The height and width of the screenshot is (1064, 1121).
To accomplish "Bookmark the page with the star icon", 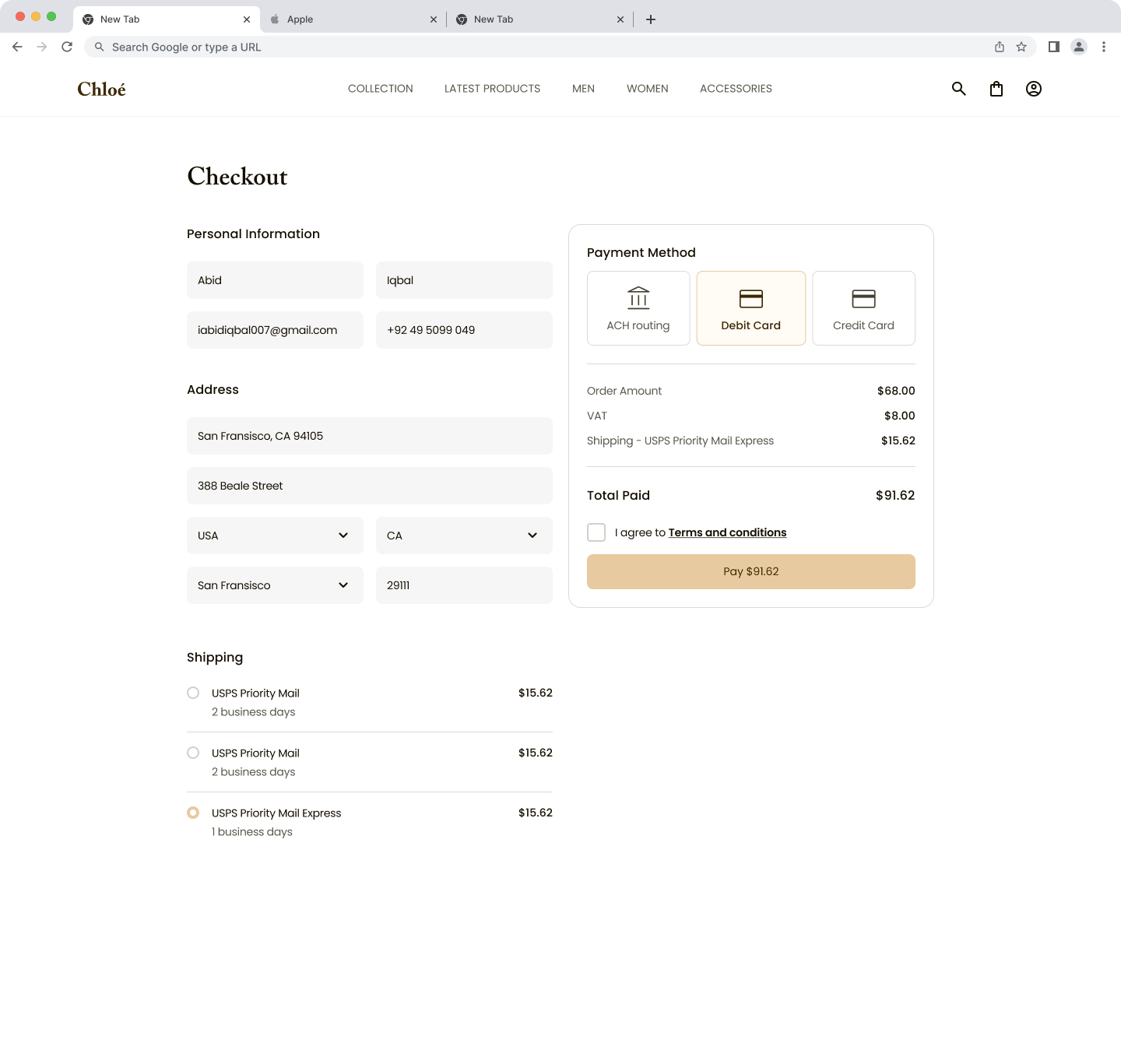I will (x=1021, y=47).
